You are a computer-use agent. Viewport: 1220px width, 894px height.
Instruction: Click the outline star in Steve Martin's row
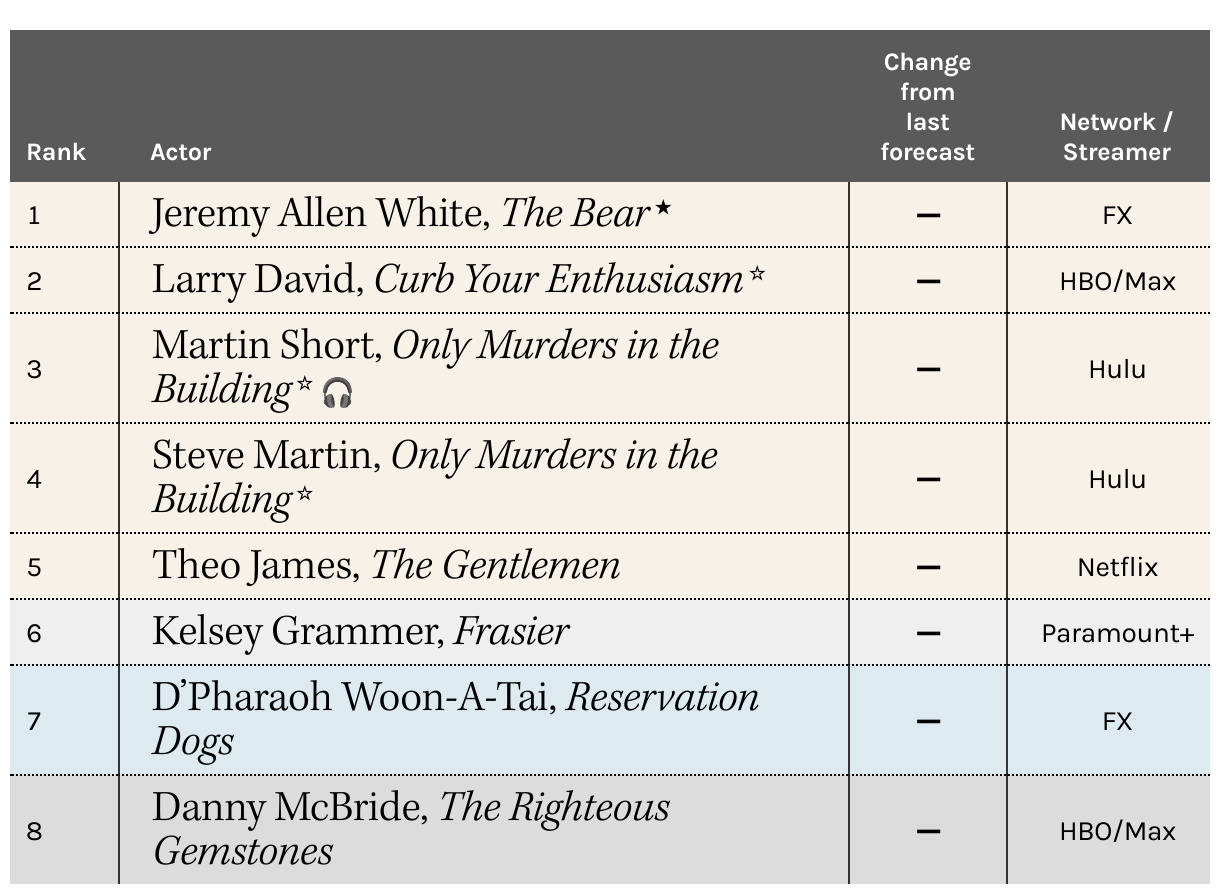tap(304, 493)
